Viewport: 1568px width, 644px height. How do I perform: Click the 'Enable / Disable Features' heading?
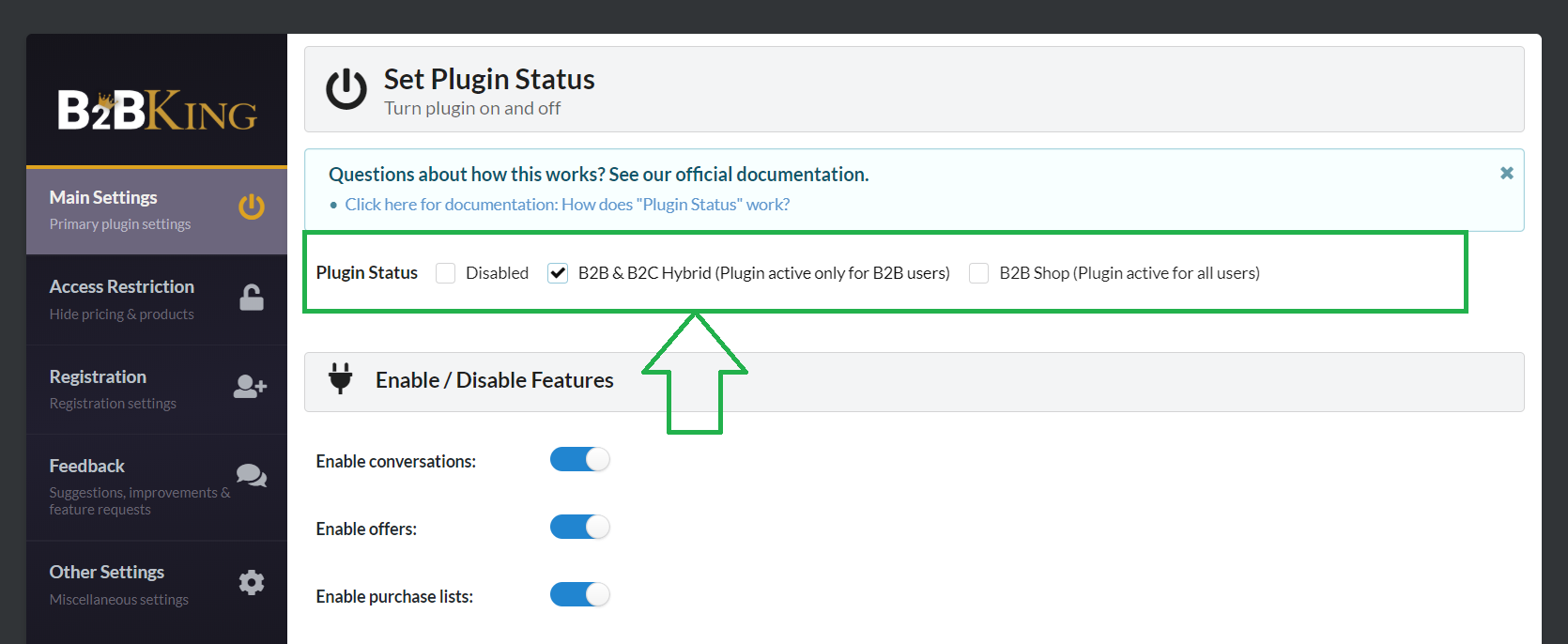point(495,380)
